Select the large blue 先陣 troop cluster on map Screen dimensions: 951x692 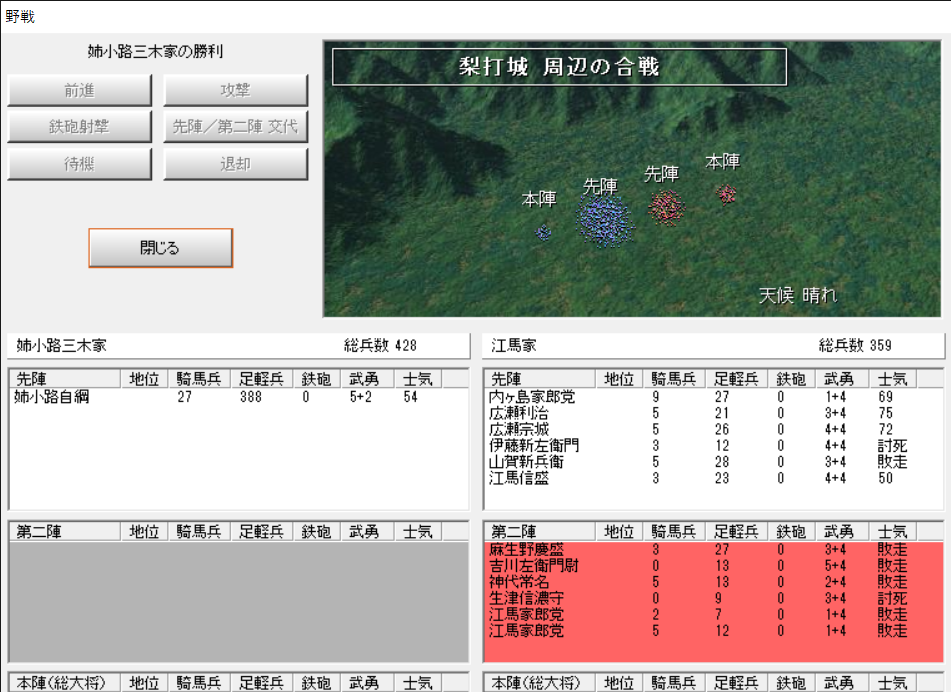[x=604, y=220]
